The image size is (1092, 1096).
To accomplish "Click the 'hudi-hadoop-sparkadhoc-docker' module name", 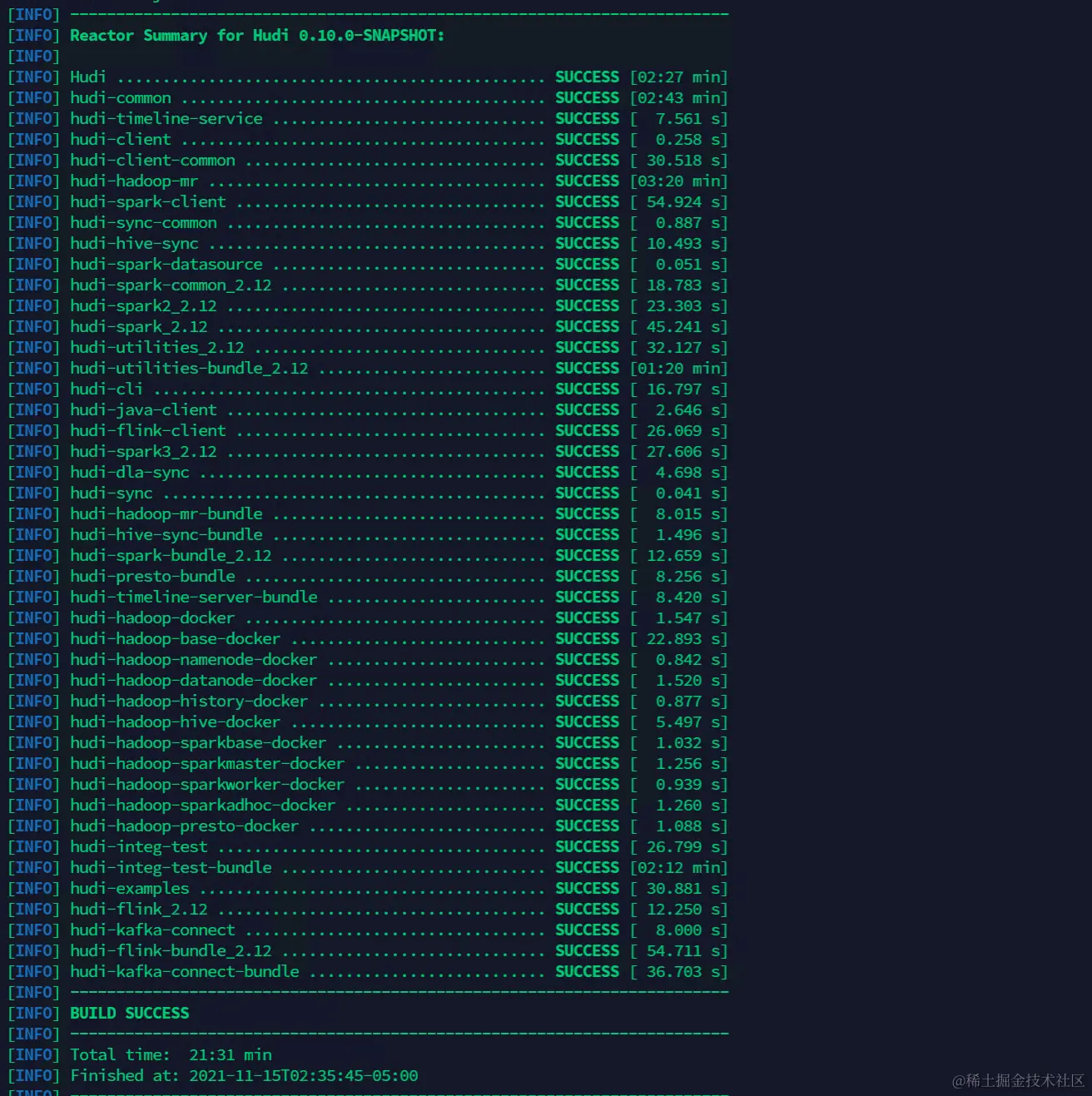I will (x=203, y=805).
